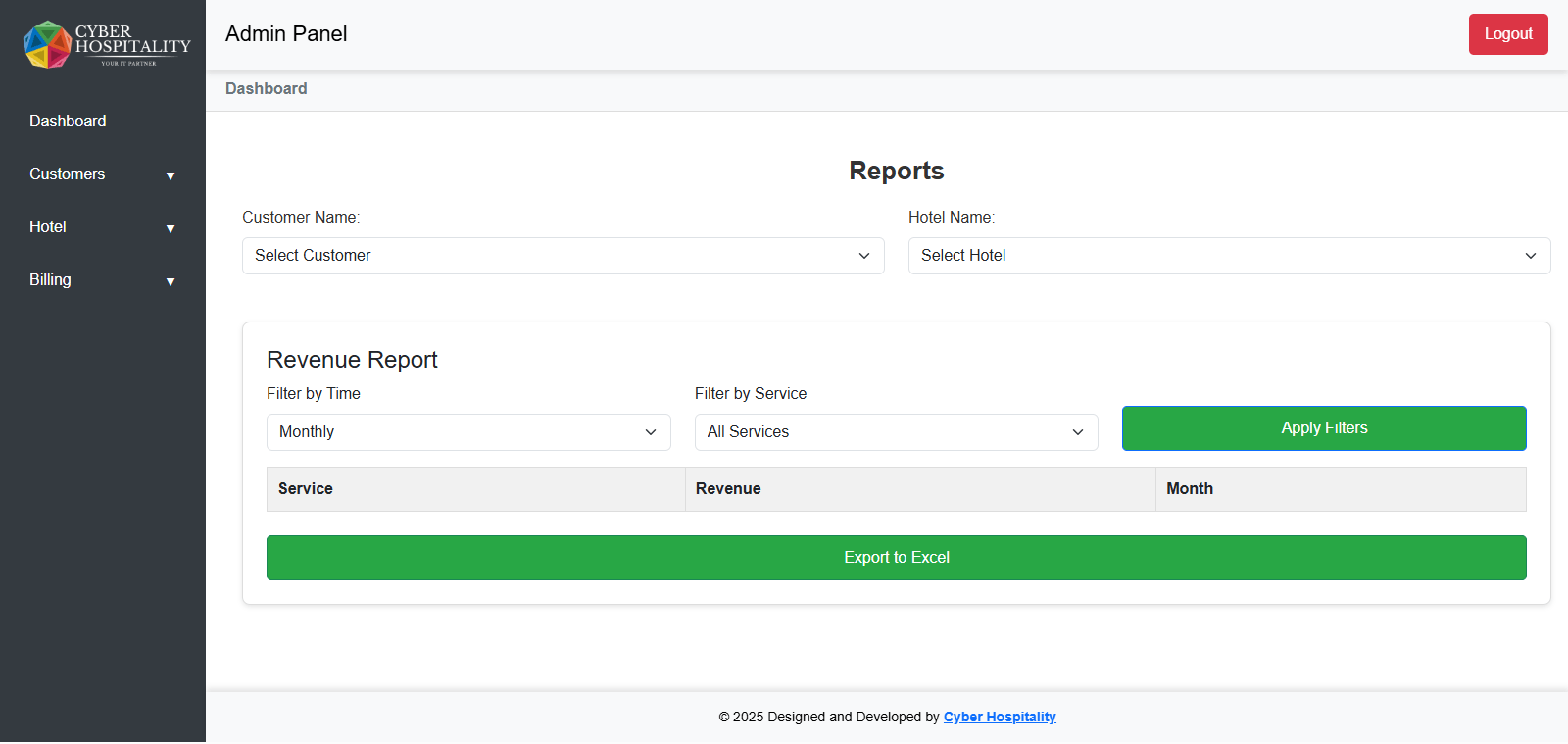Select the Hotel sidebar item
Image resolution: width=1568 pixels, height=744 pixels.
pos(48,226)
